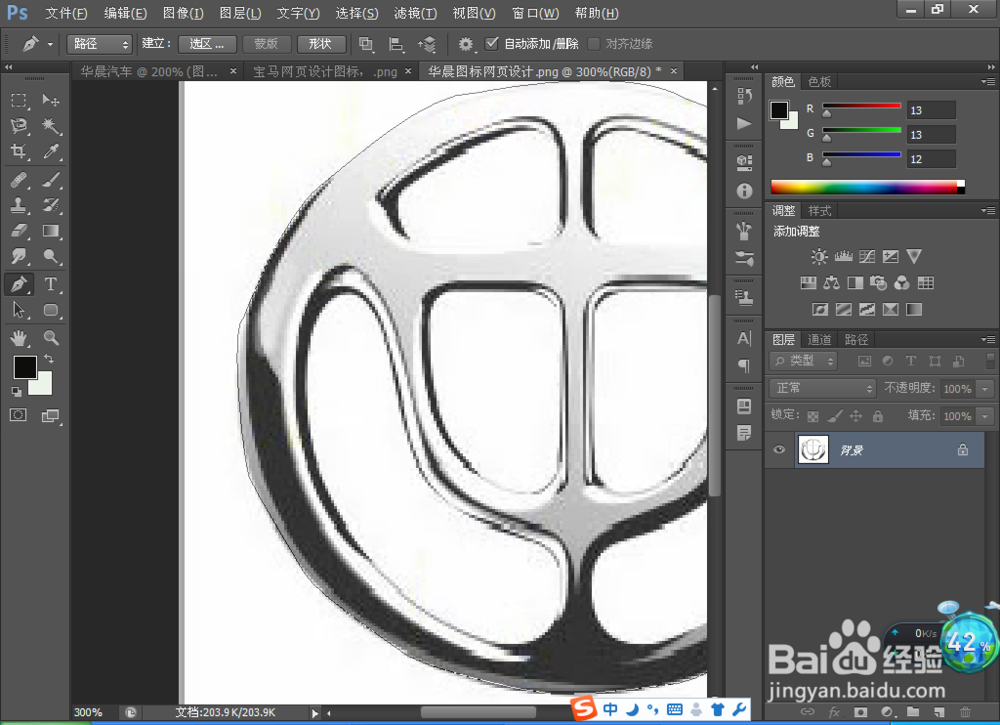Open path arrangement options

[427, 44]
